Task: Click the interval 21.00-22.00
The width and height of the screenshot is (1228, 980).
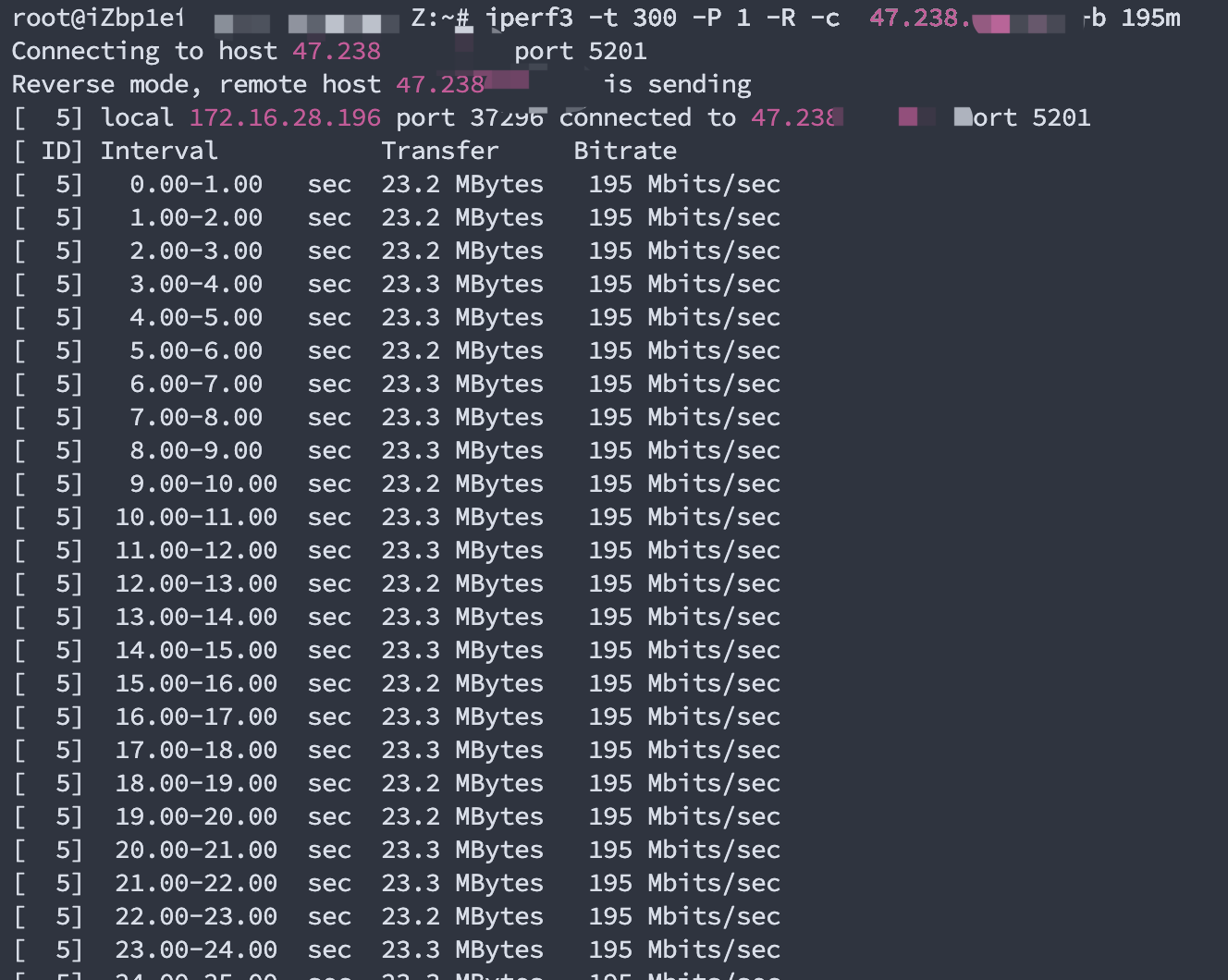Action: pos(196,883)
